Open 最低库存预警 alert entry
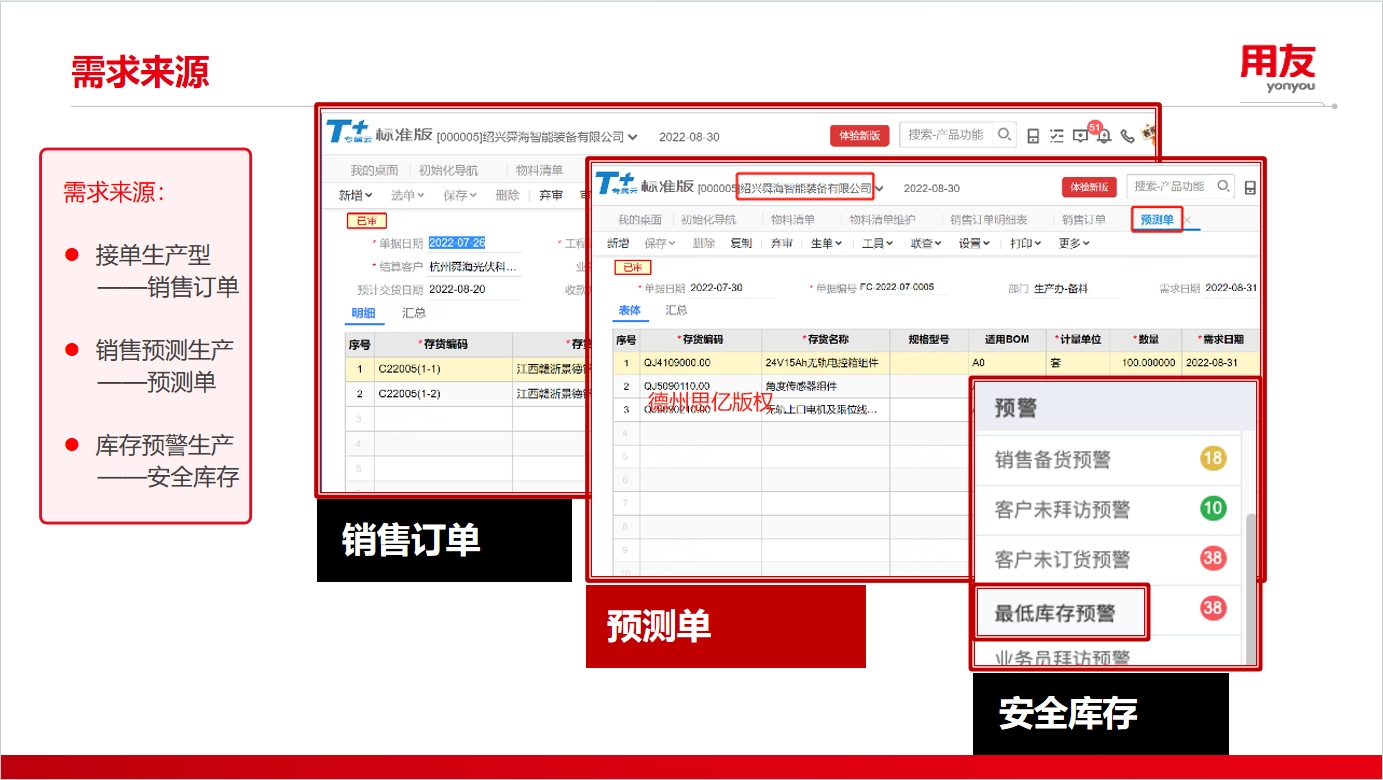Image resolution: width=1383 pixels, height=780 pixels. [x=1054, y=613]
